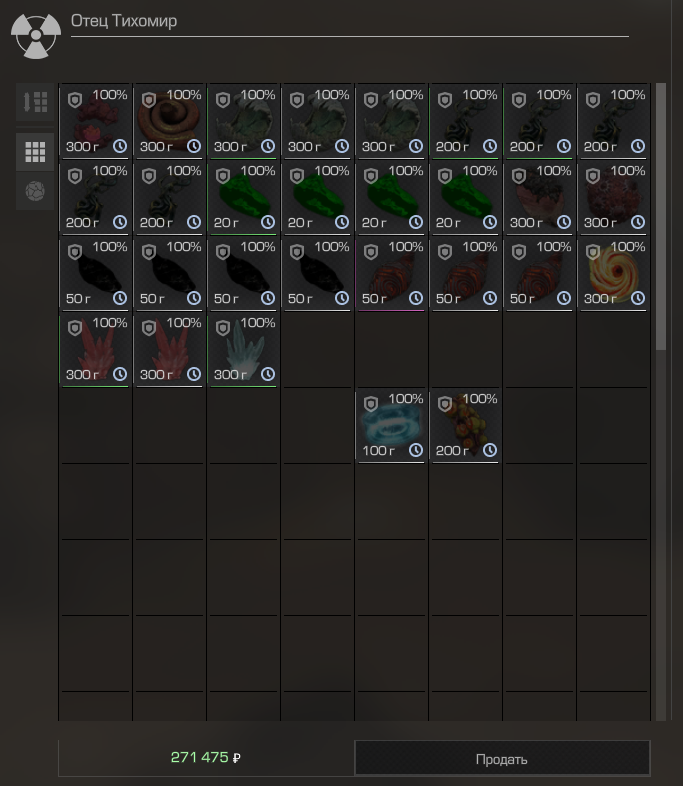Select the brown spiral artifact 300 g

(169, 121)
